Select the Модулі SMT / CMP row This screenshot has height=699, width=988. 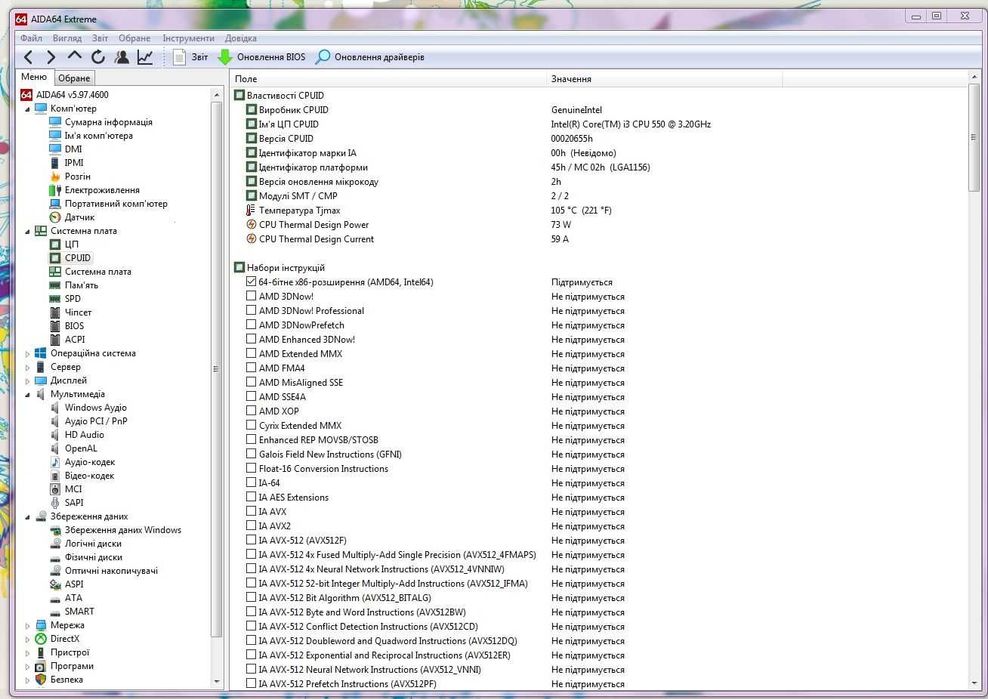pyautogui.click(x=599, y=196)
